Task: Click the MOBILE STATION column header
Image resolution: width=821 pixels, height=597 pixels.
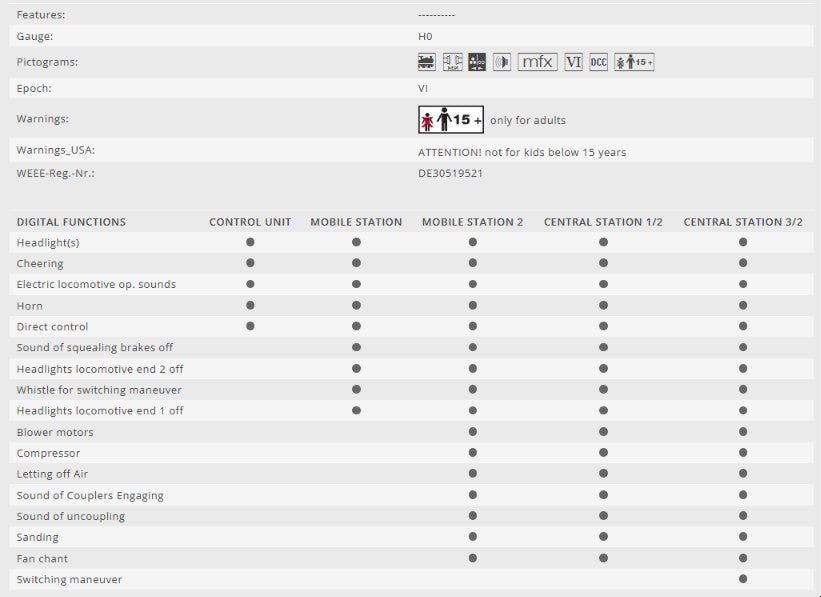Action: coord(357,222)
